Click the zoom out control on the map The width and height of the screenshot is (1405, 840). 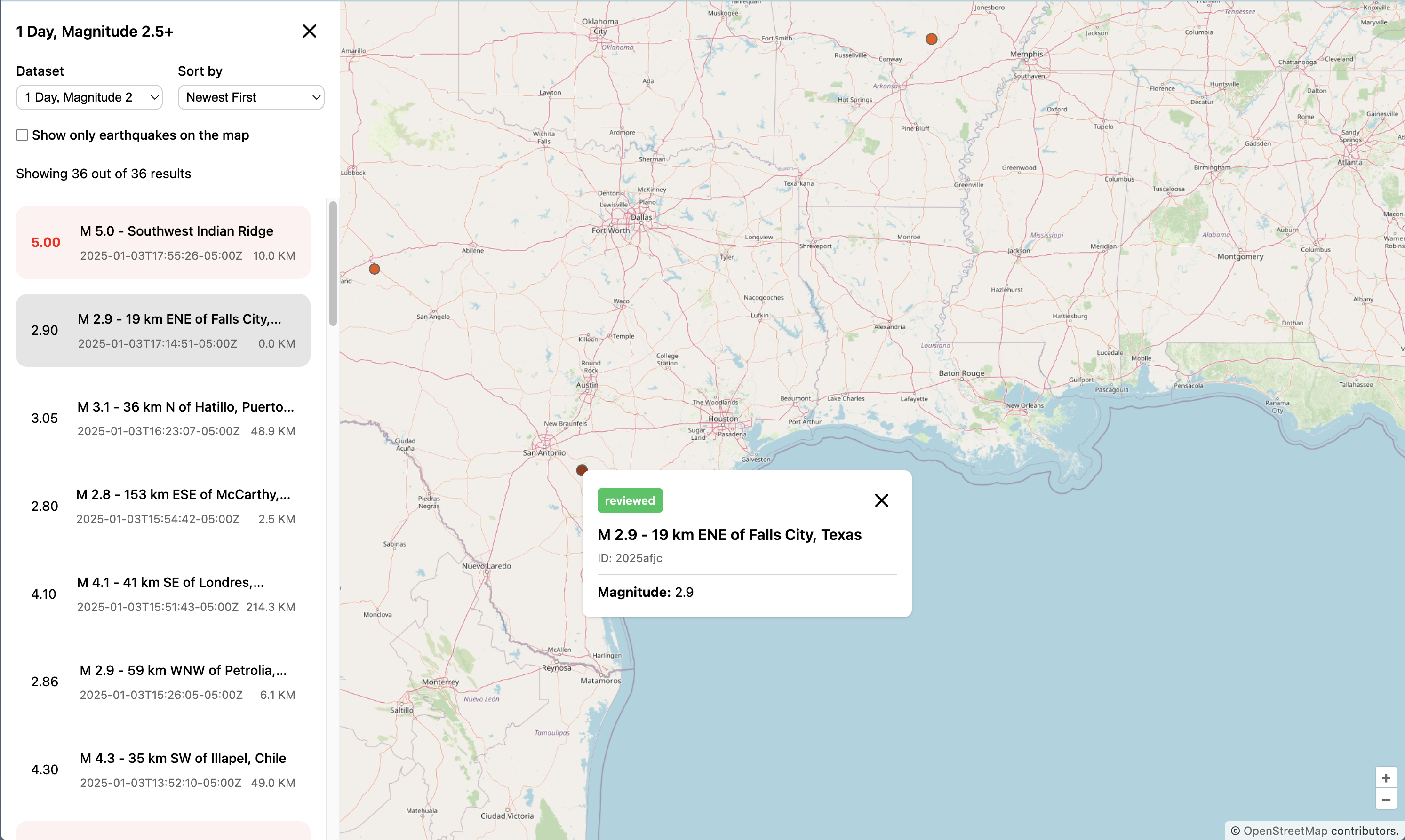(1386, 799)
